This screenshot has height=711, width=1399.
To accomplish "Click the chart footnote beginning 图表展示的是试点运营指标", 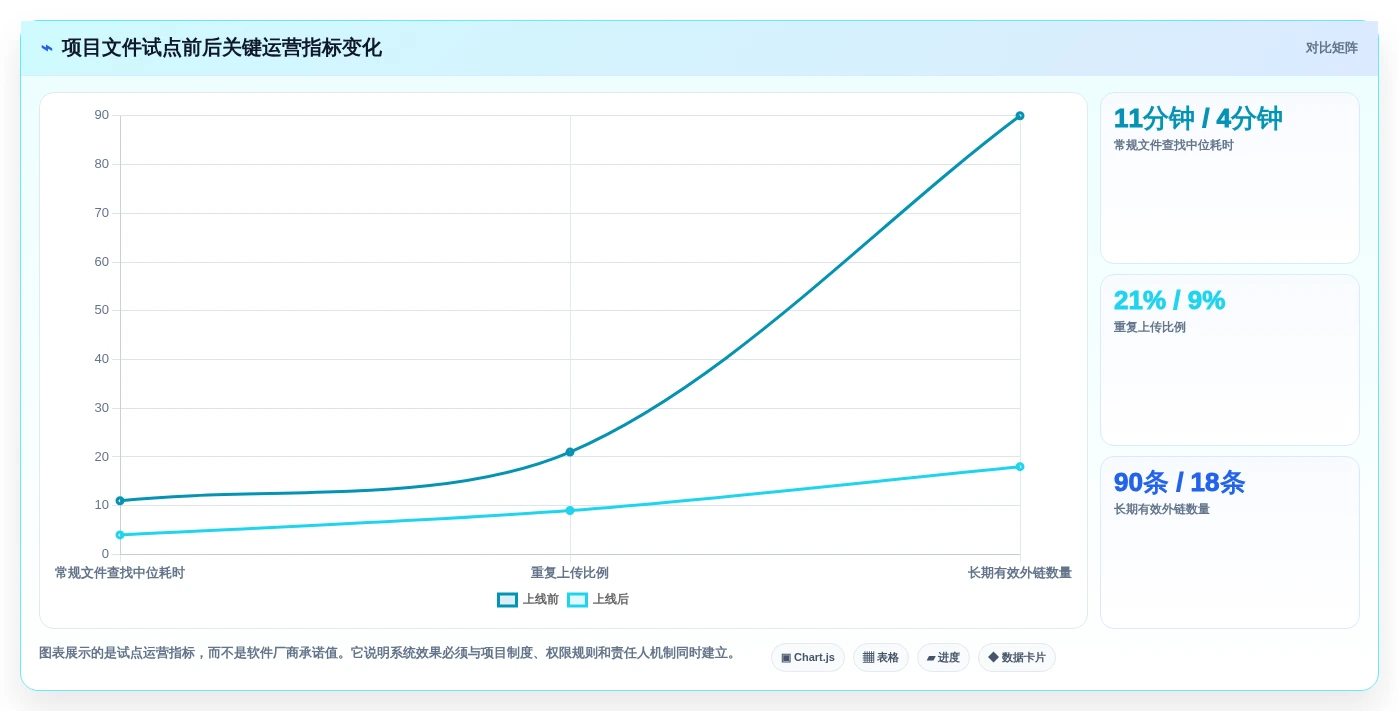I will [389, 653].
